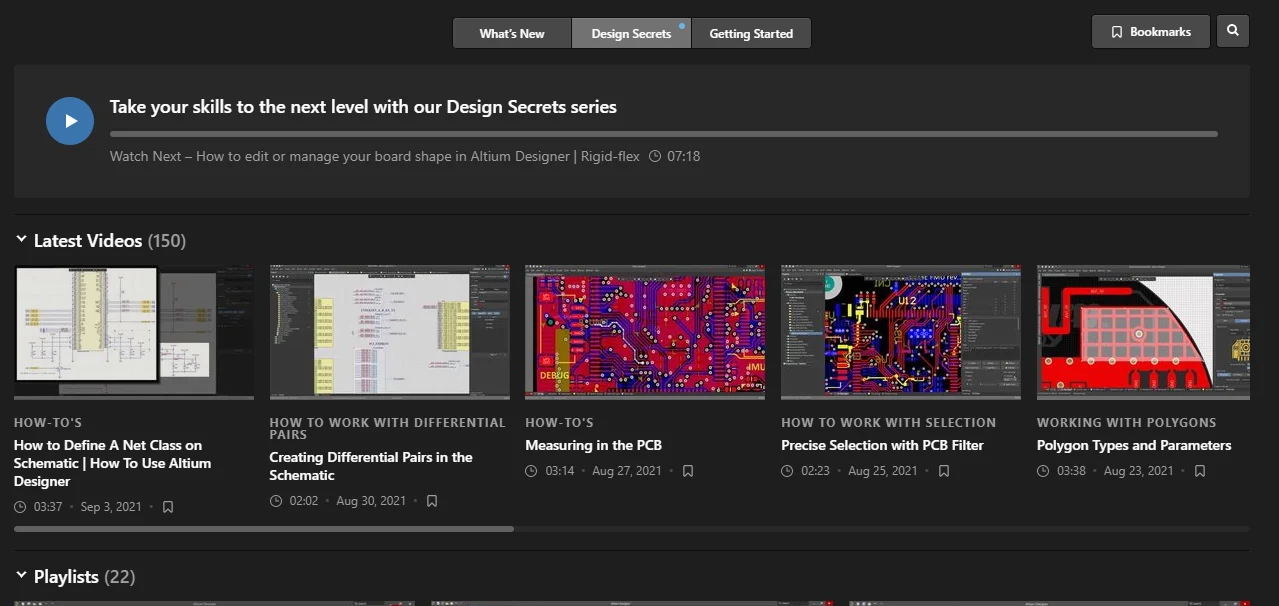This screenshot has width=1279, height=606.
Task: Select the Design Secrets tab
Action: [631, 33]
